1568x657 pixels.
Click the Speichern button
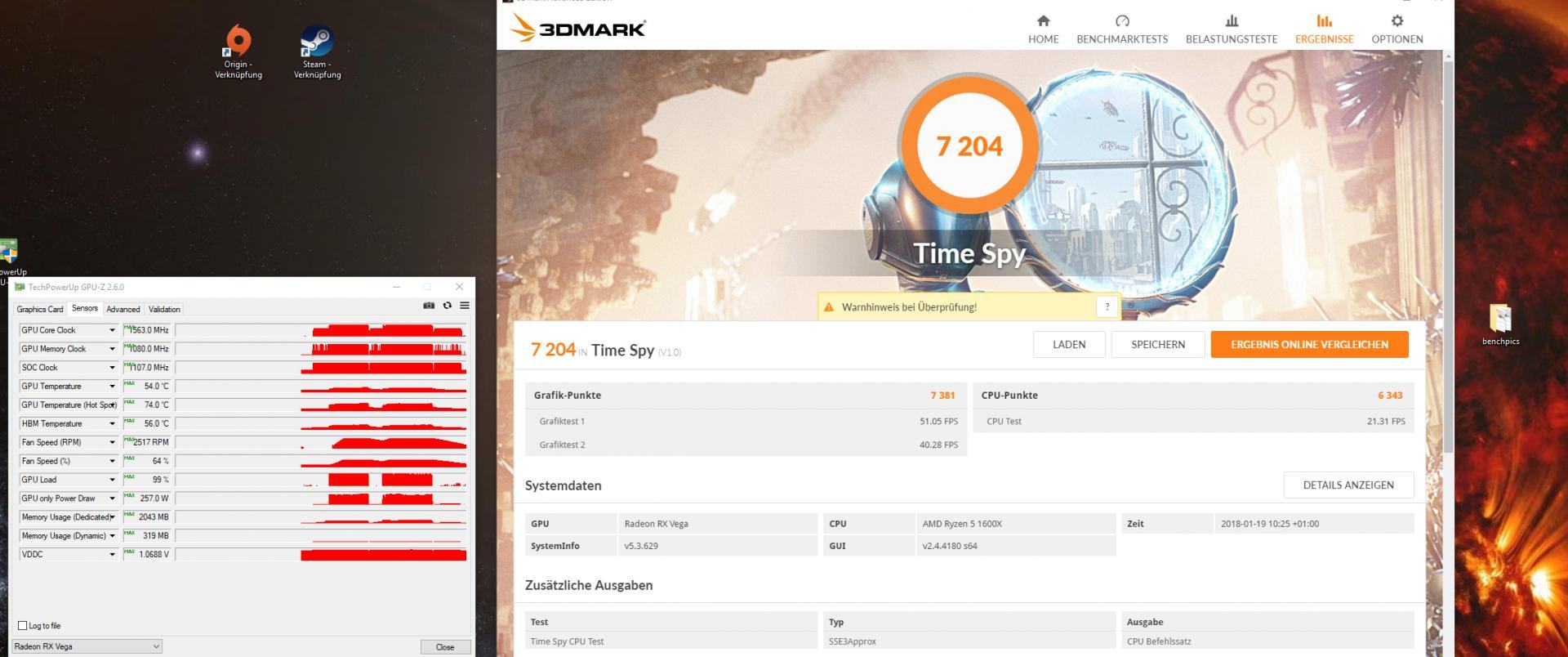coord(1158,345)
